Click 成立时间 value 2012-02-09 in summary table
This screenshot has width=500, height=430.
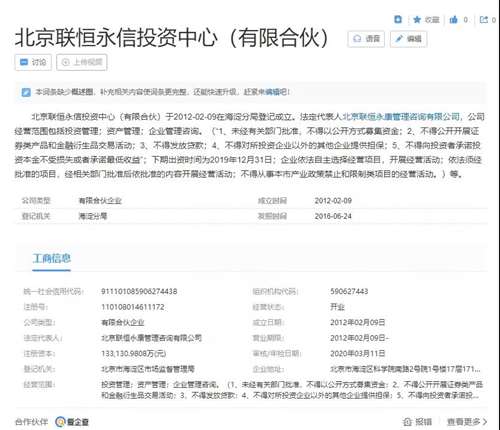(333, 201)
